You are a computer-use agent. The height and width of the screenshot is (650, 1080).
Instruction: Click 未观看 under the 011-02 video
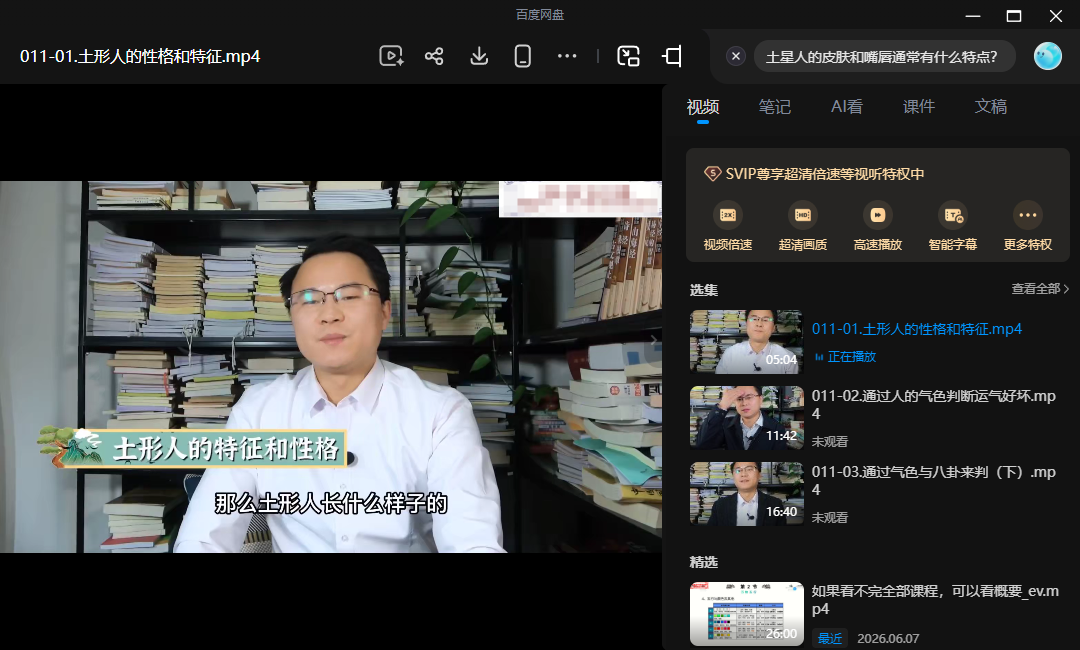tap(829, 441)
